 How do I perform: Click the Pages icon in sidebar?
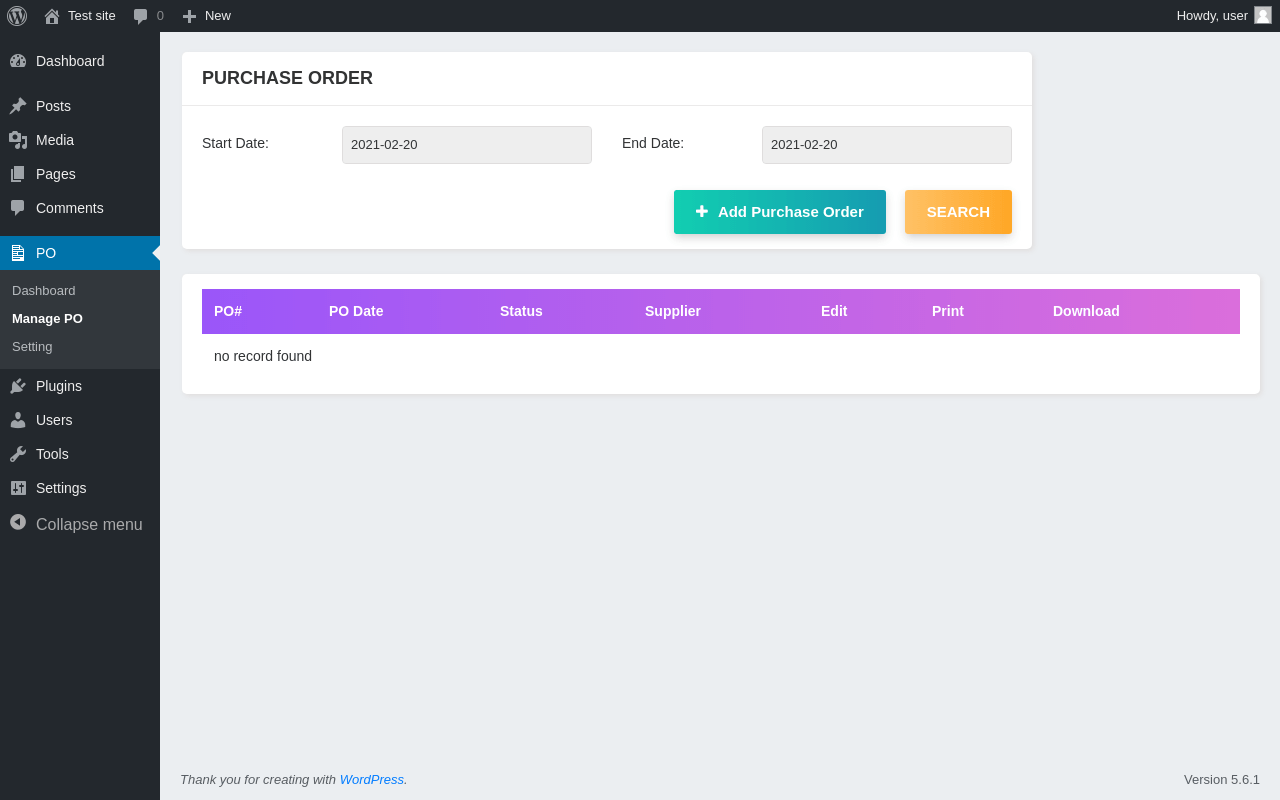(x=18, y=174)
